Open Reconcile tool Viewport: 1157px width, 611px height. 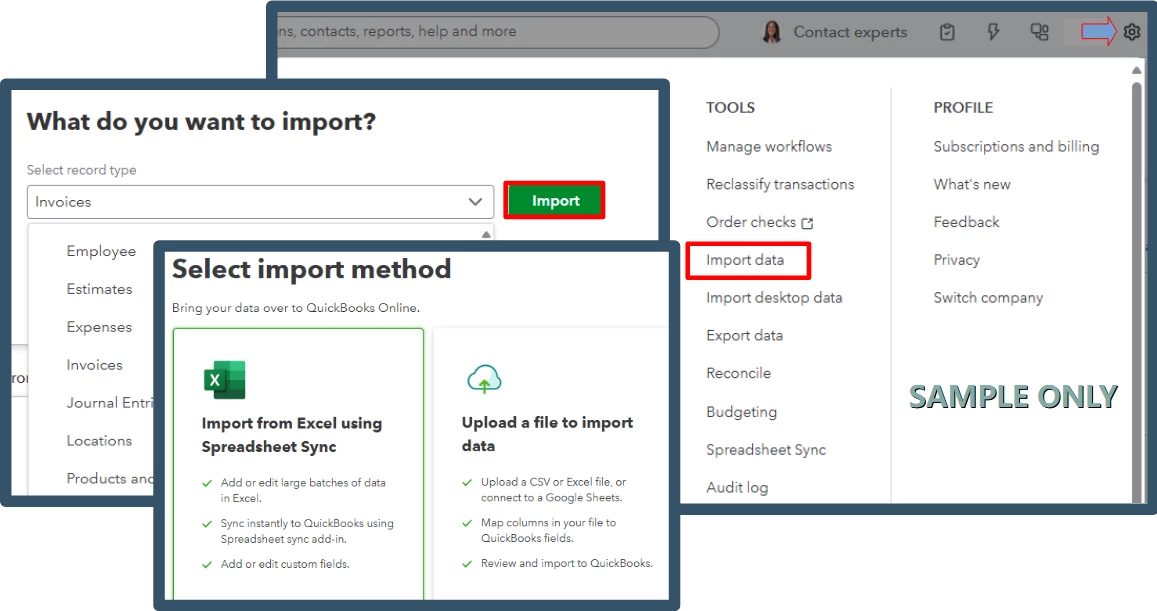739,373
